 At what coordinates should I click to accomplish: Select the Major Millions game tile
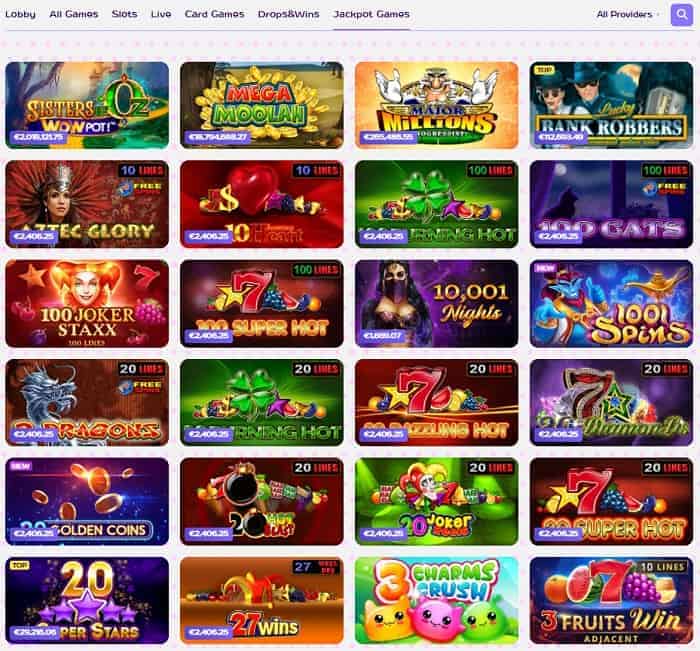point(437,105)
